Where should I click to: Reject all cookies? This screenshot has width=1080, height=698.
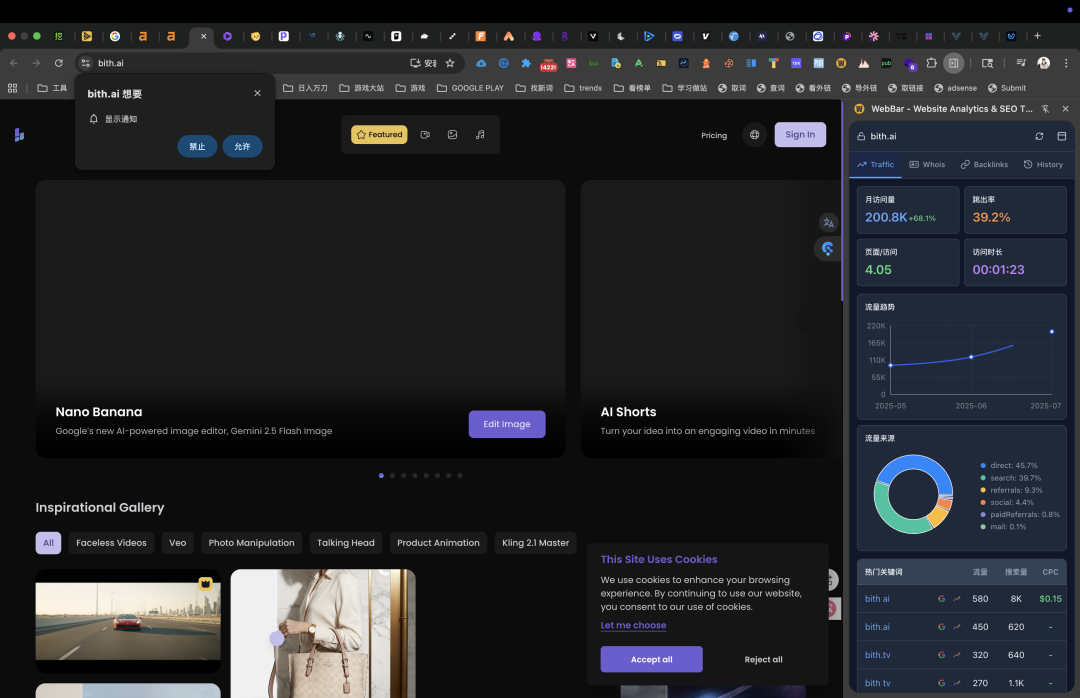click(763, 659)
